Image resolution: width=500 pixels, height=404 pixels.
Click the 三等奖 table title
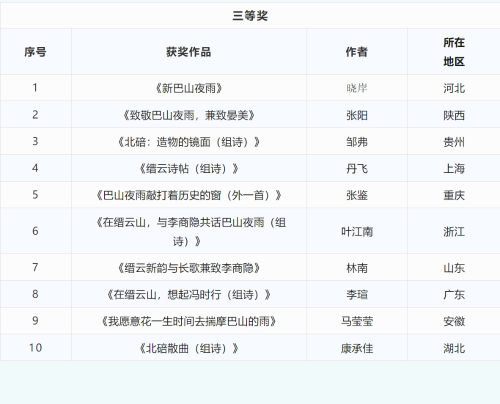250,16
